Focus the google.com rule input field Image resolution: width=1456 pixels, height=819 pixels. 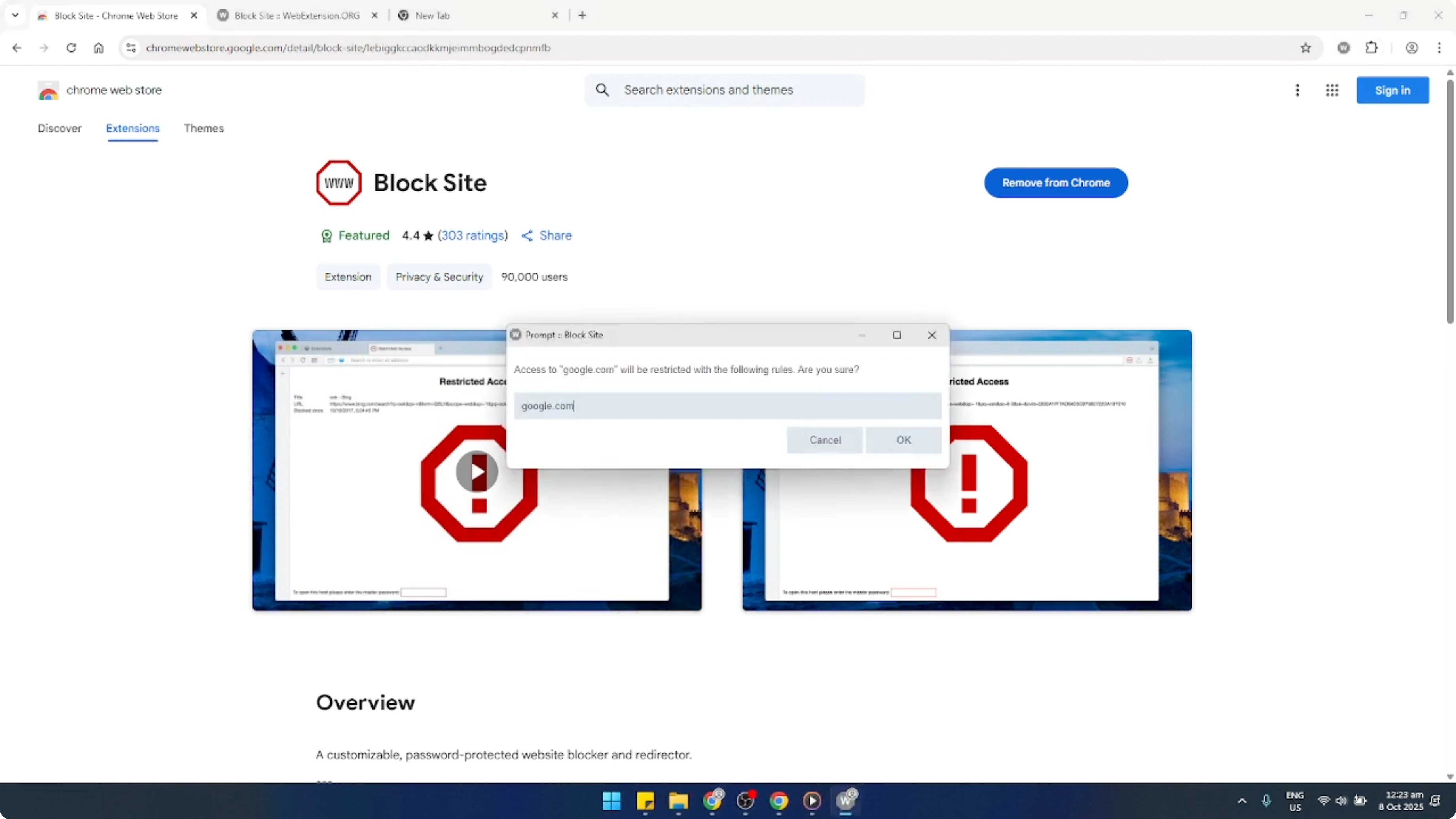728,406
